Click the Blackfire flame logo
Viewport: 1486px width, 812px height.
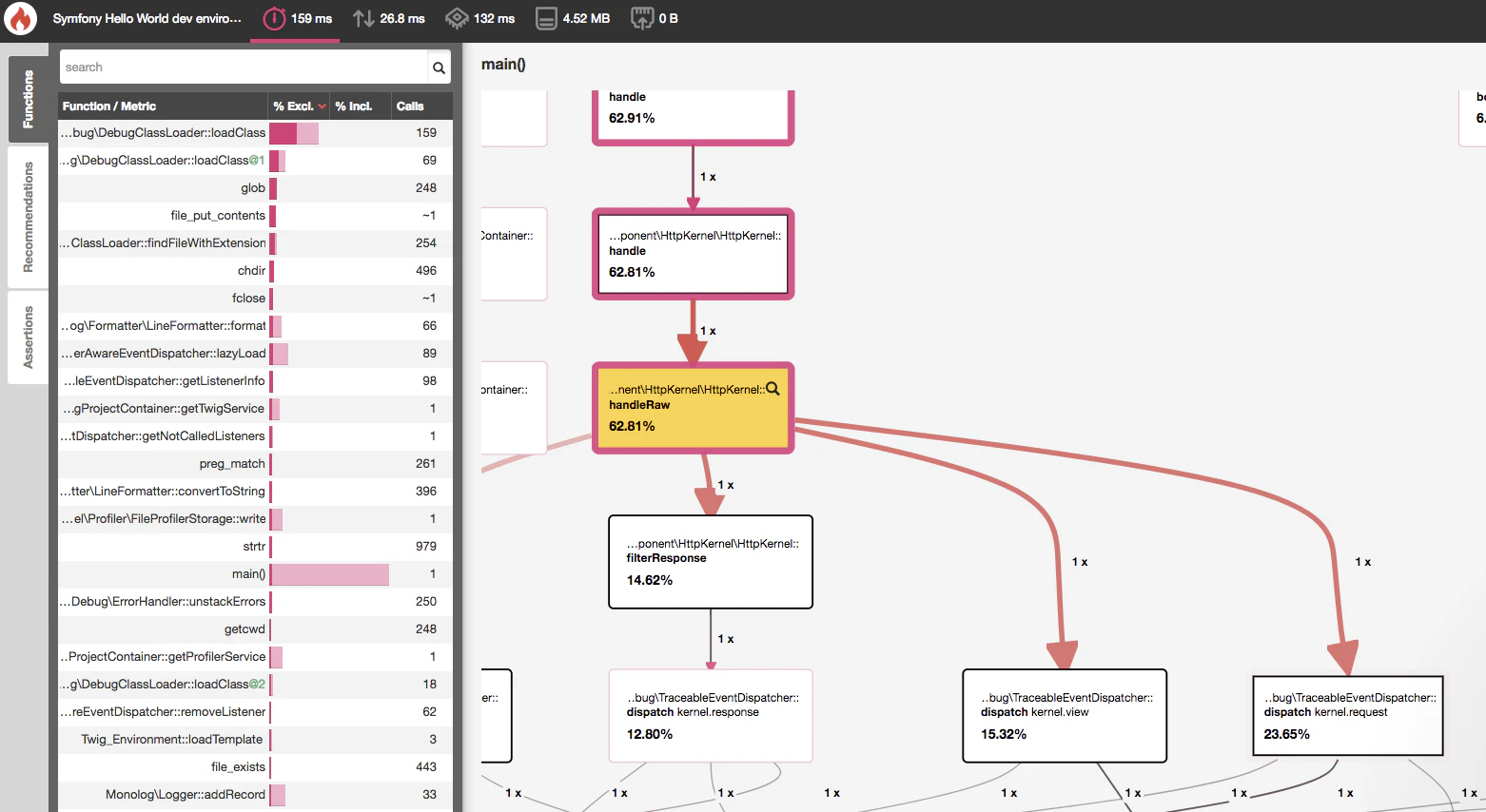pyautogui.click(x=20, y=19)
